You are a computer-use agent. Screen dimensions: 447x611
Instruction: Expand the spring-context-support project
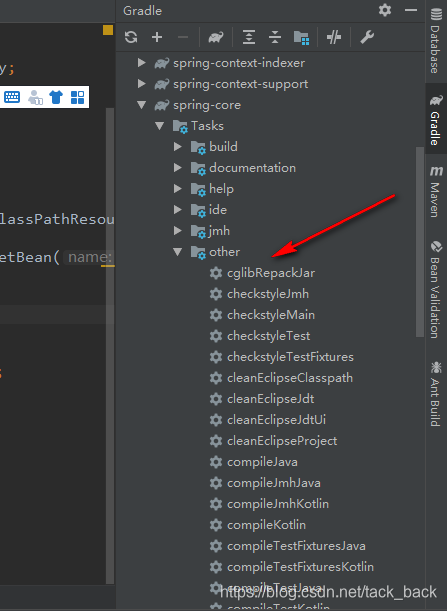tap(142, 83)
